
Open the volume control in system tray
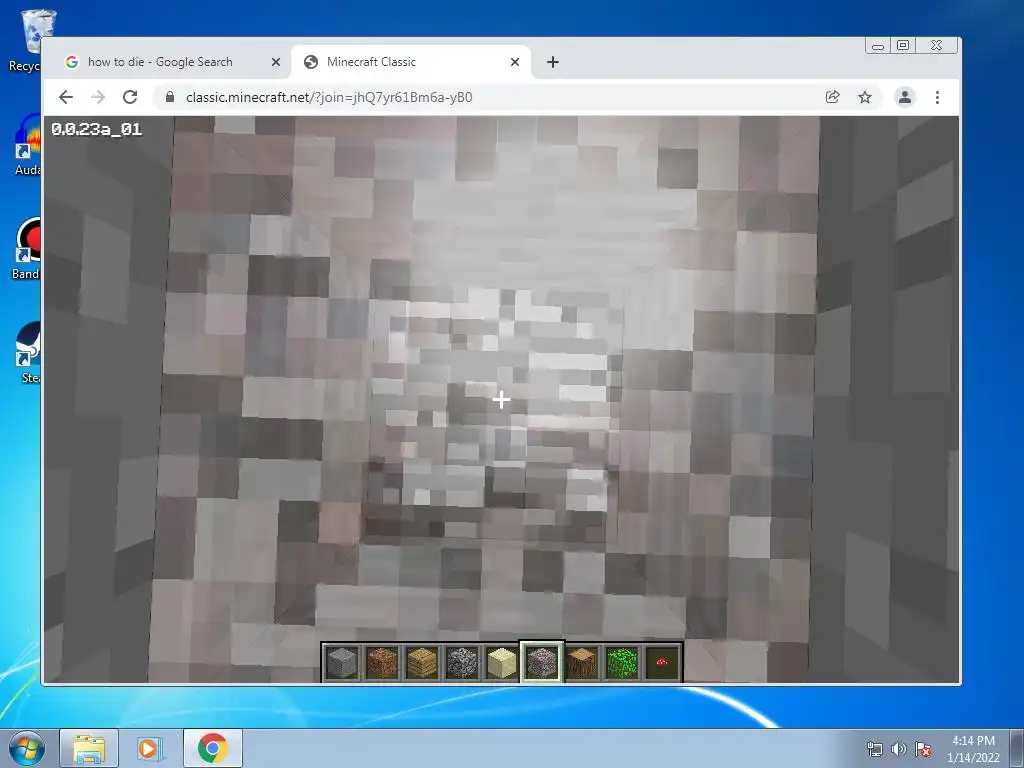point(899,749)
